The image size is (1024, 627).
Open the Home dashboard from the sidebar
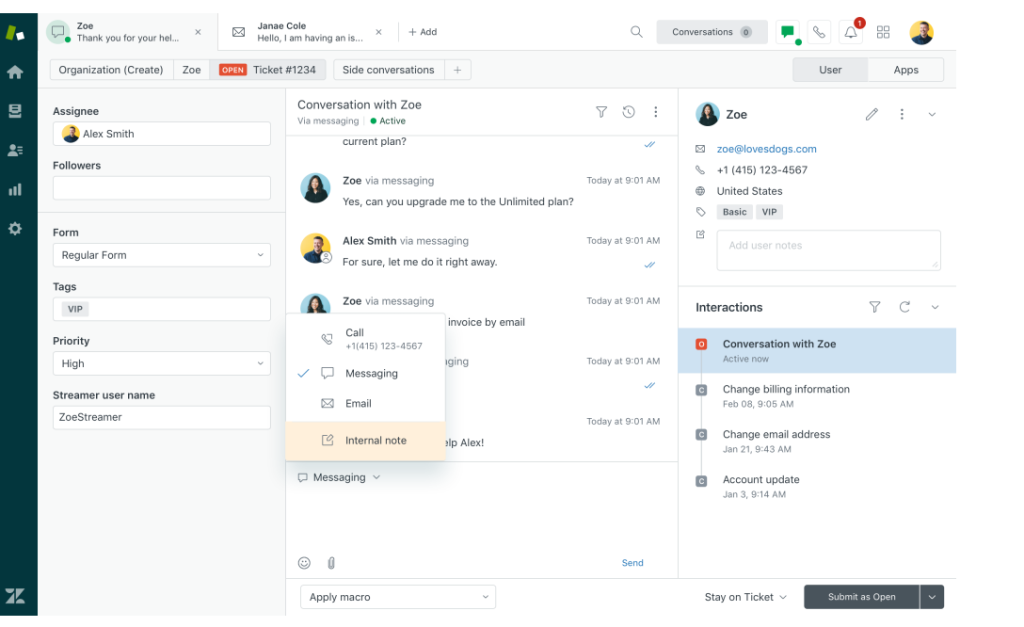pyautogui.click(x=14, y=72)
